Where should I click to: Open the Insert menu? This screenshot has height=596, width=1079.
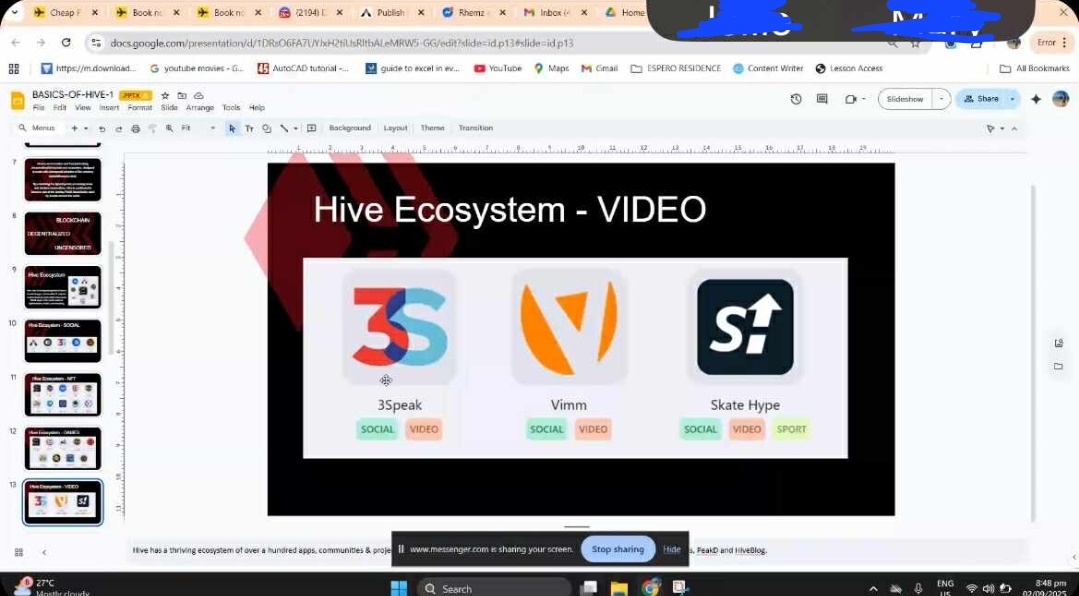point(109,108)
